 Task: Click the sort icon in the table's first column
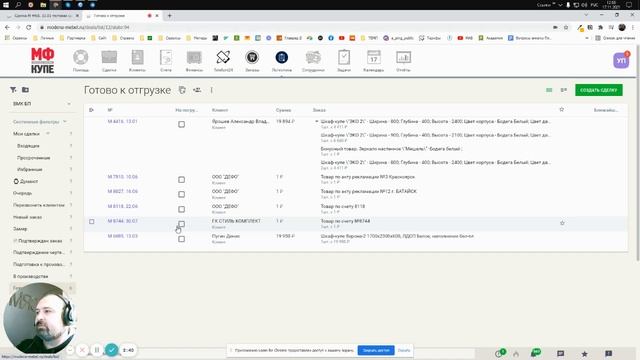pos(91,110)
